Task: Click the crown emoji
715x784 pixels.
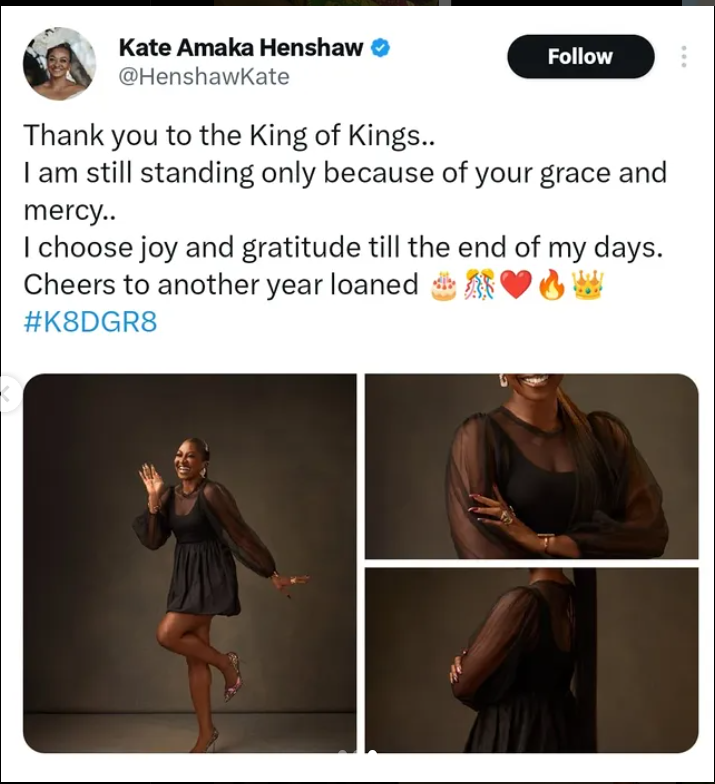Action: click(x=588, y=284)
